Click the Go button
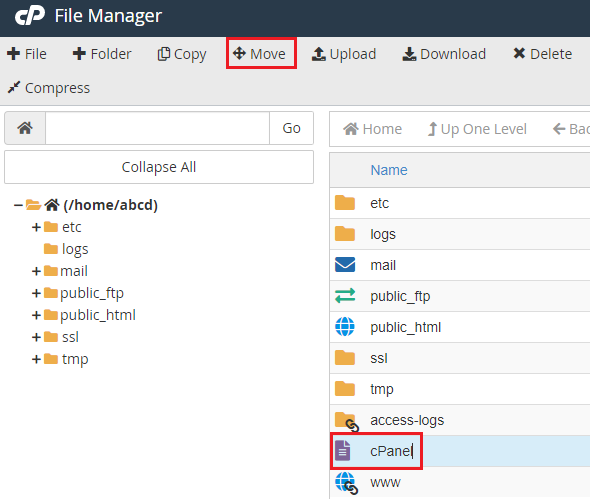 [x=291, y=128]
